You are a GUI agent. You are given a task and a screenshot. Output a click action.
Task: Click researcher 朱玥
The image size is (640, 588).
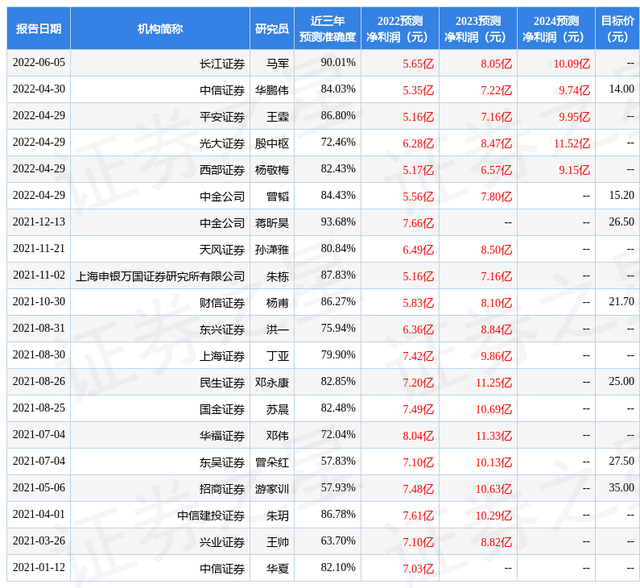(278, 516)
